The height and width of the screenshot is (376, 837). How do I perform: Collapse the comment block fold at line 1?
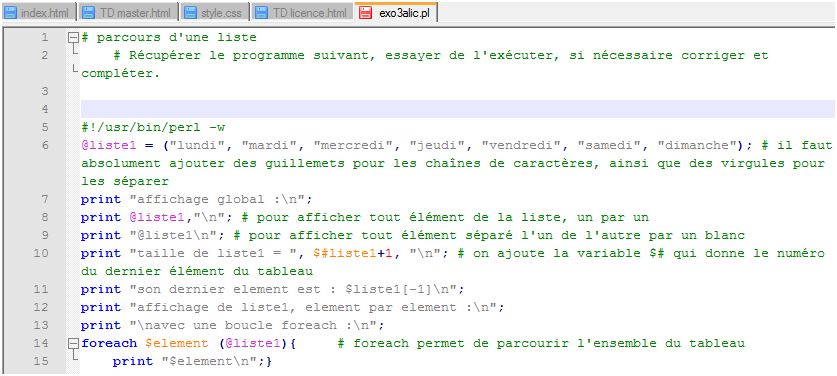click(74, 38)
